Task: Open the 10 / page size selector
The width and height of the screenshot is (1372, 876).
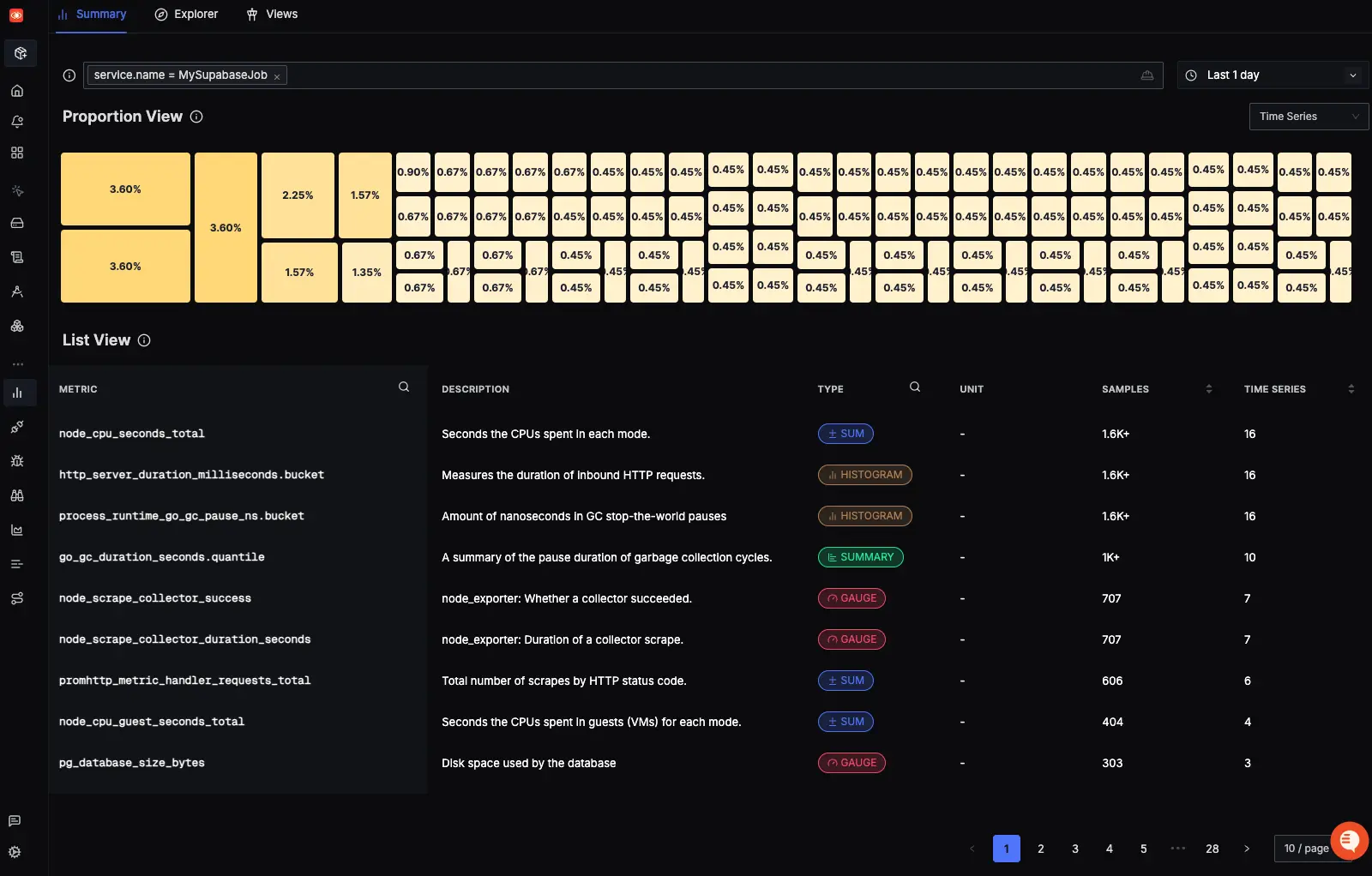Action: click(1306, 849)
